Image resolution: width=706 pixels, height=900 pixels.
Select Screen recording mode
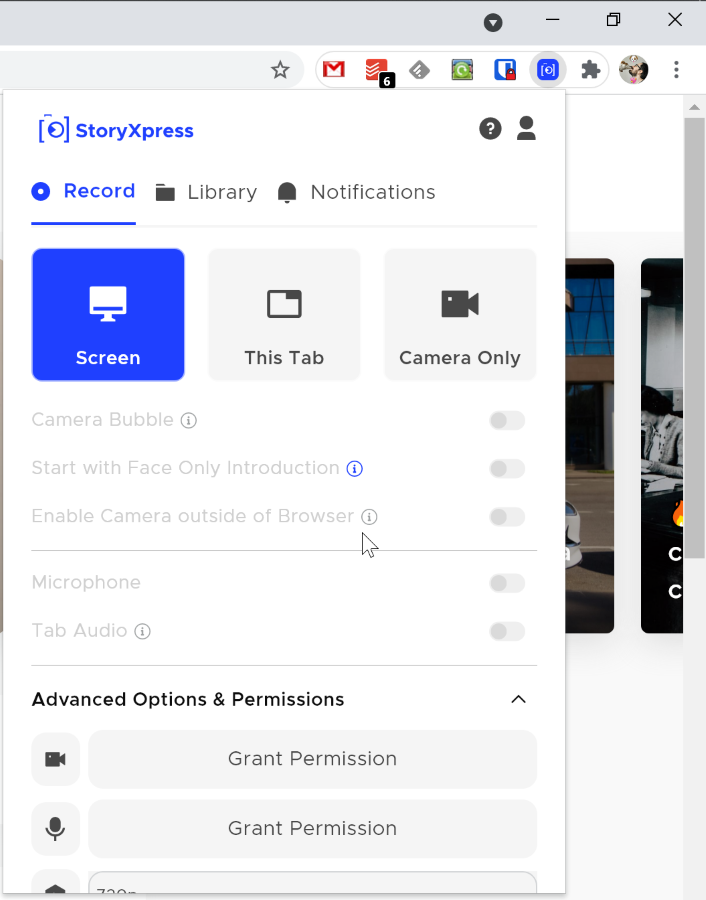[x=108, y=315]
